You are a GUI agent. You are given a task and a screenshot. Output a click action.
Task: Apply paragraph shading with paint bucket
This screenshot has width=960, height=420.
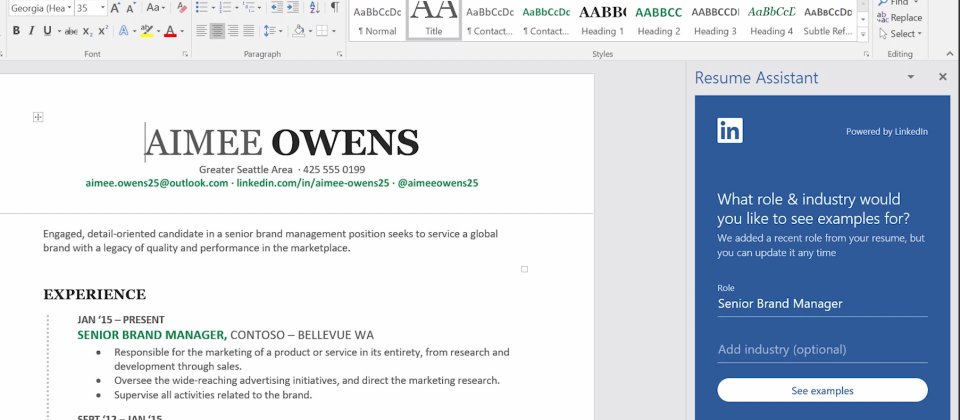coord(298,31)
